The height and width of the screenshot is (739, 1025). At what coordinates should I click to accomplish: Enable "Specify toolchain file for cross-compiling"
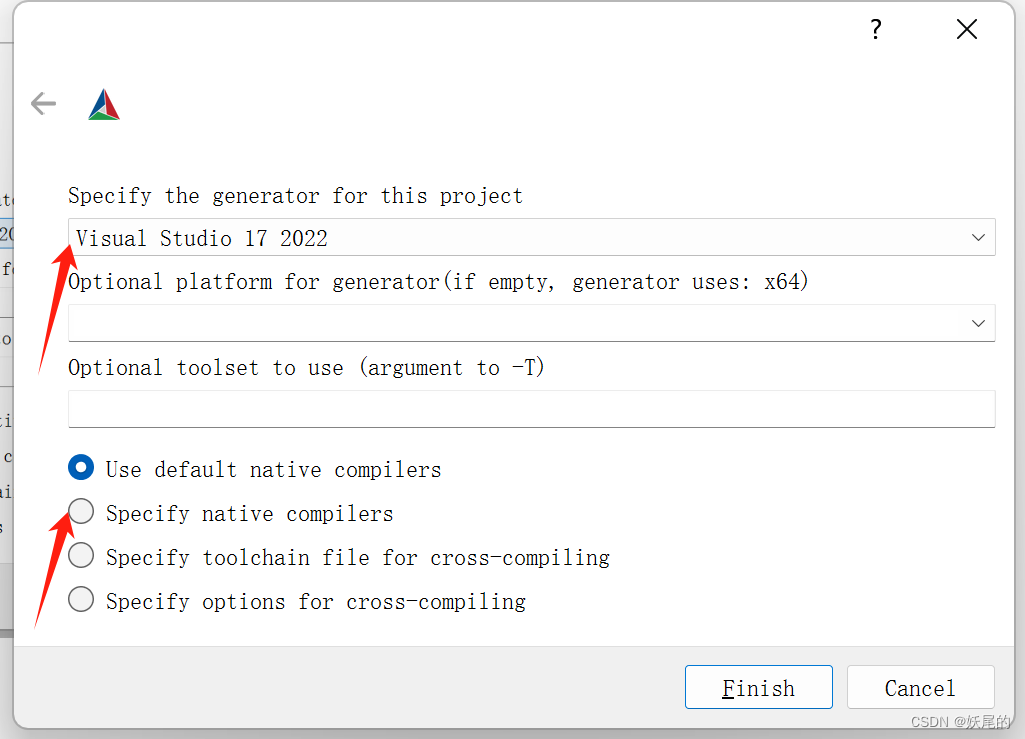(80, 555)
